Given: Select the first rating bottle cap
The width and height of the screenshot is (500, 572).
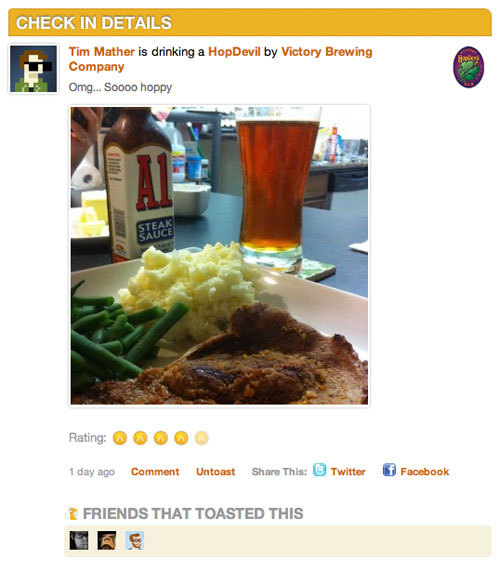Looking at the screenshot, I should pos(120,438).
